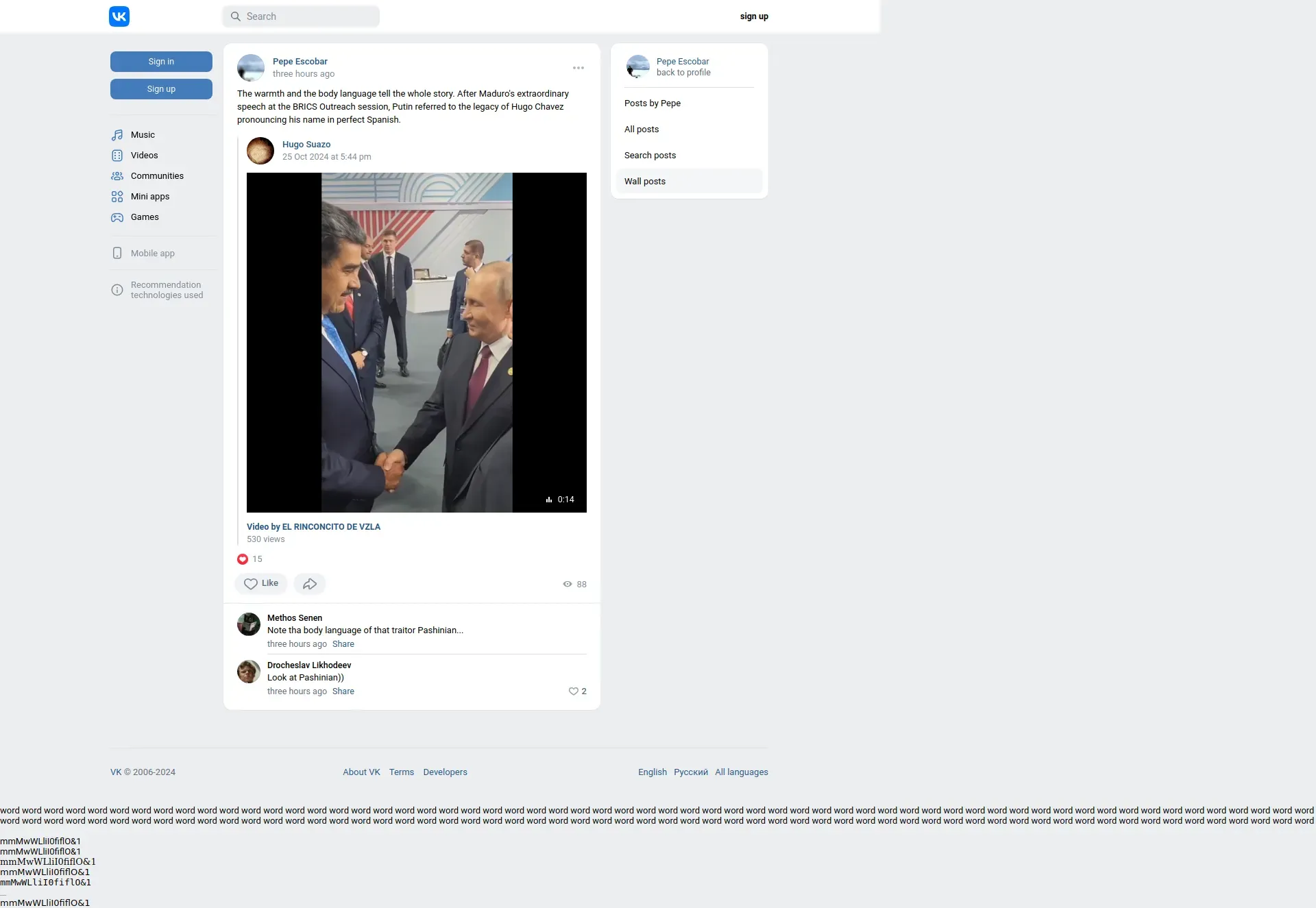Open the Recommendation technologies info icon
The height and width of the screenshot is (908, 1316).
point(117,290)
